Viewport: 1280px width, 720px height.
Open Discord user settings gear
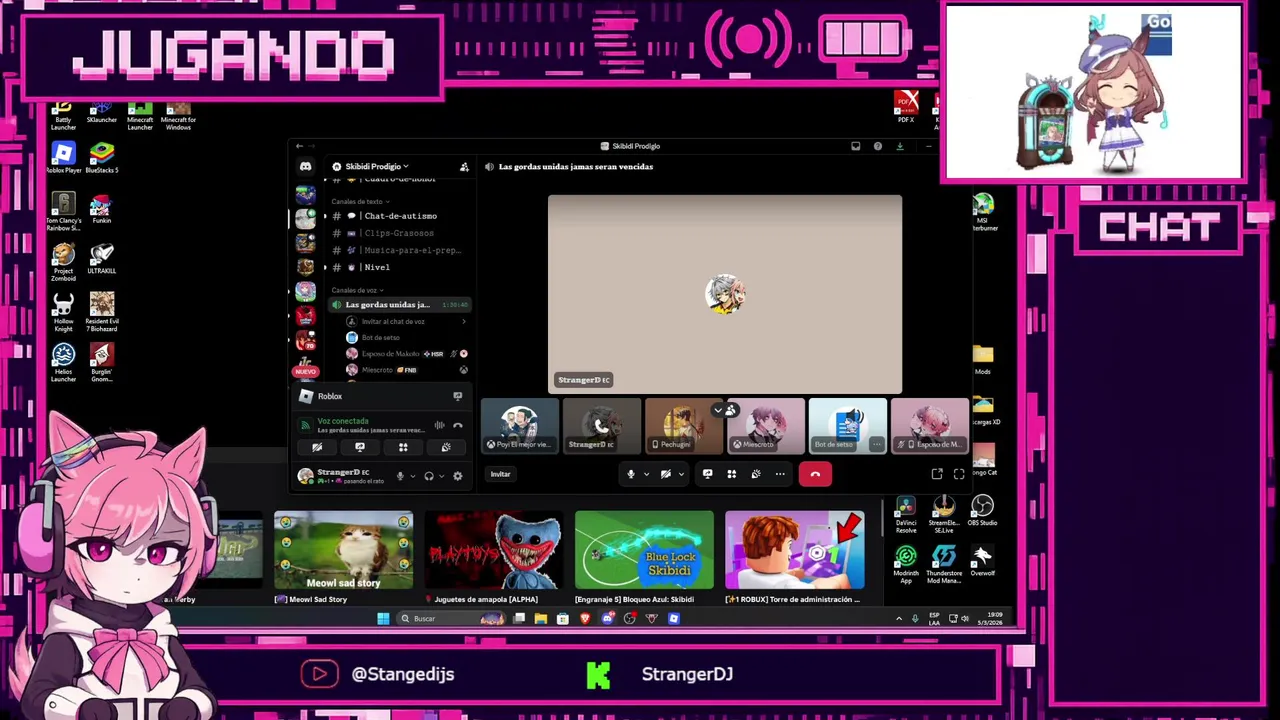click(x=458, y=476)
